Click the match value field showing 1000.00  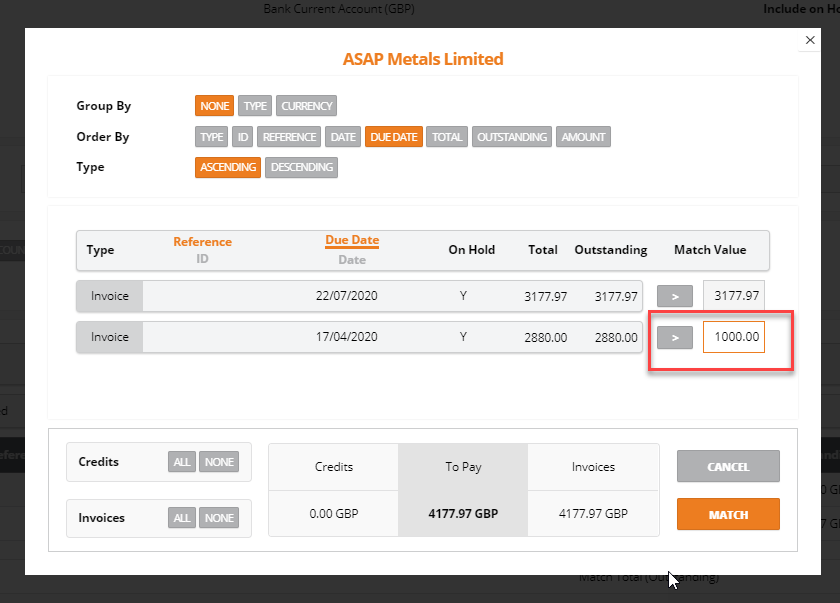tap(734, 337)
